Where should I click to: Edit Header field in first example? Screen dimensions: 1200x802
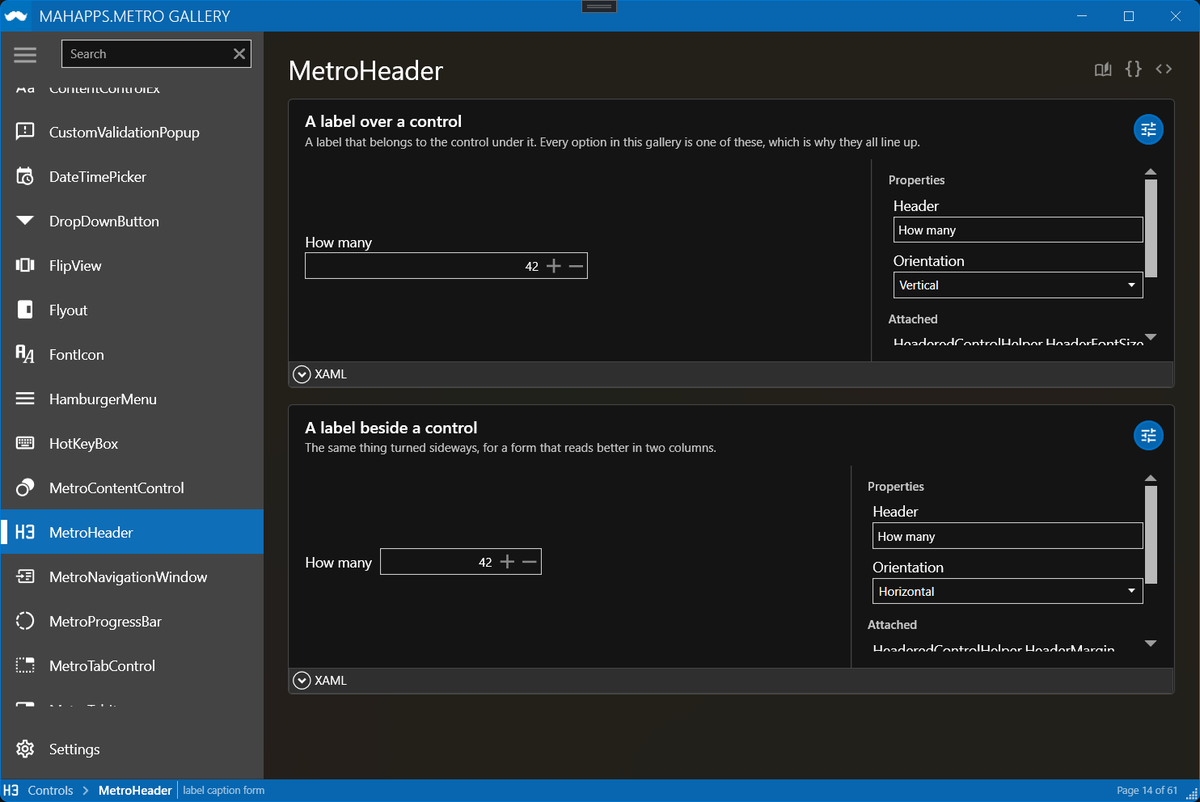1018,230
